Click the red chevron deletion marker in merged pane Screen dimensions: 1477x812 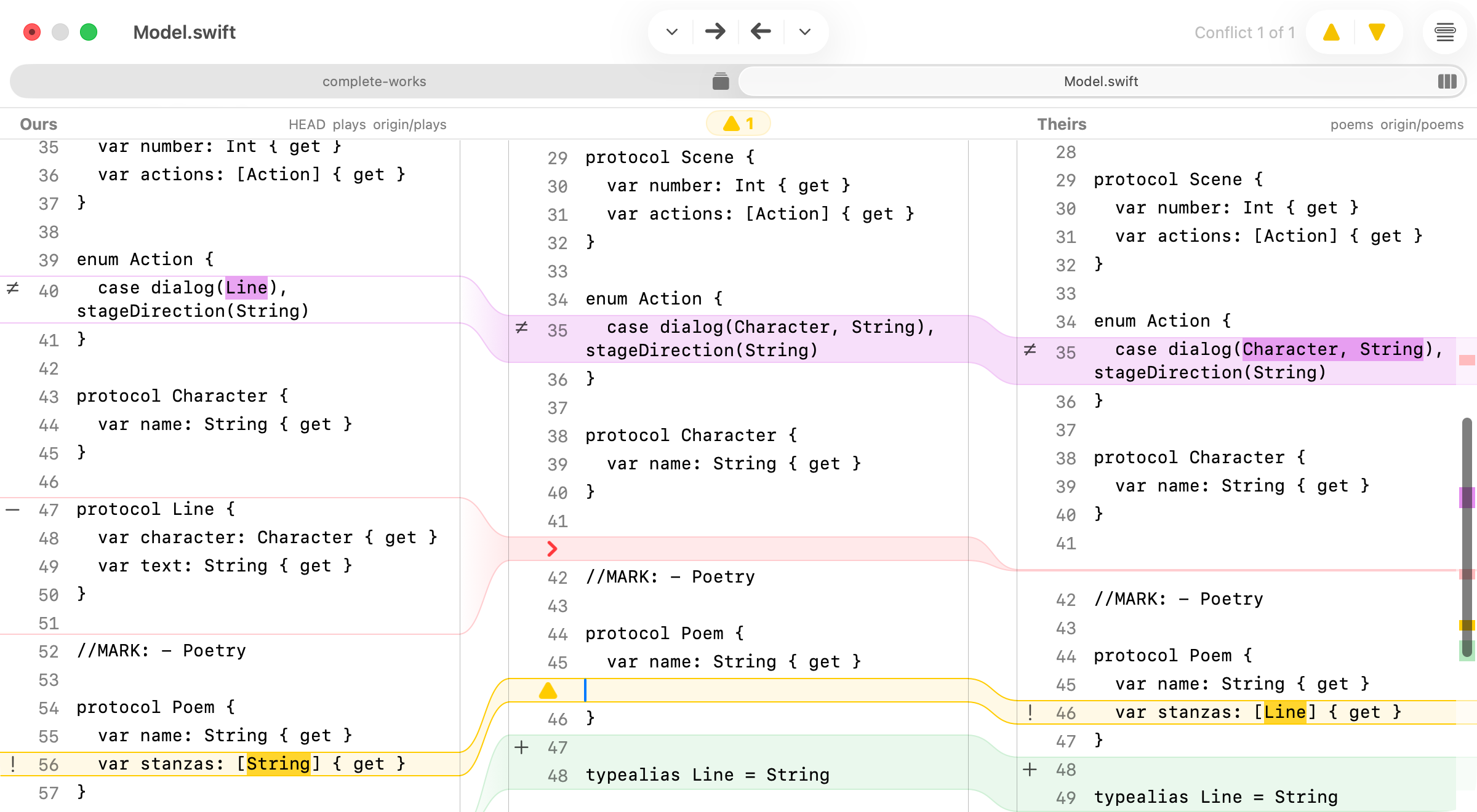(x=552, y=549)
